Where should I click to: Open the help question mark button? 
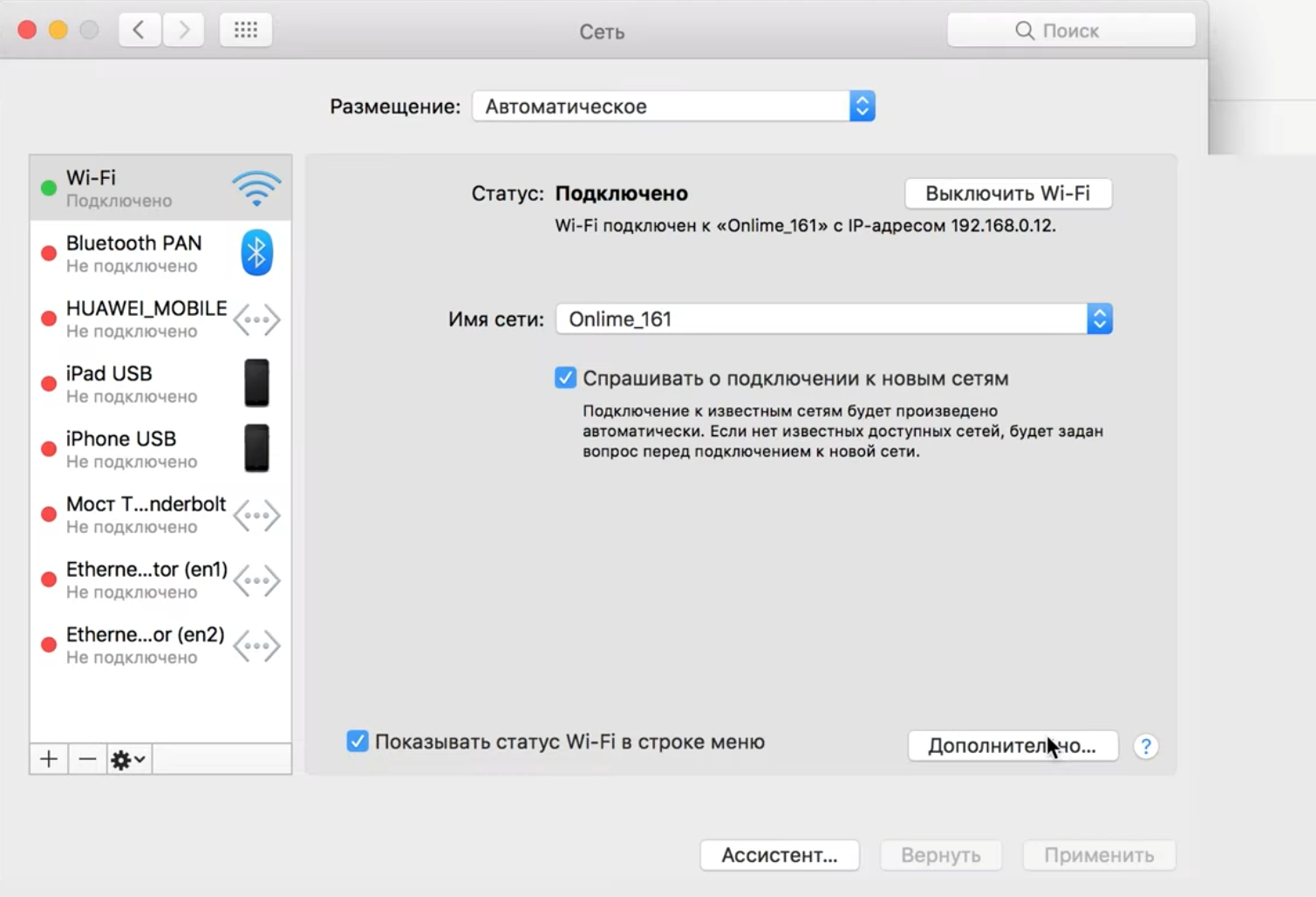click(x=1146, y=746)
